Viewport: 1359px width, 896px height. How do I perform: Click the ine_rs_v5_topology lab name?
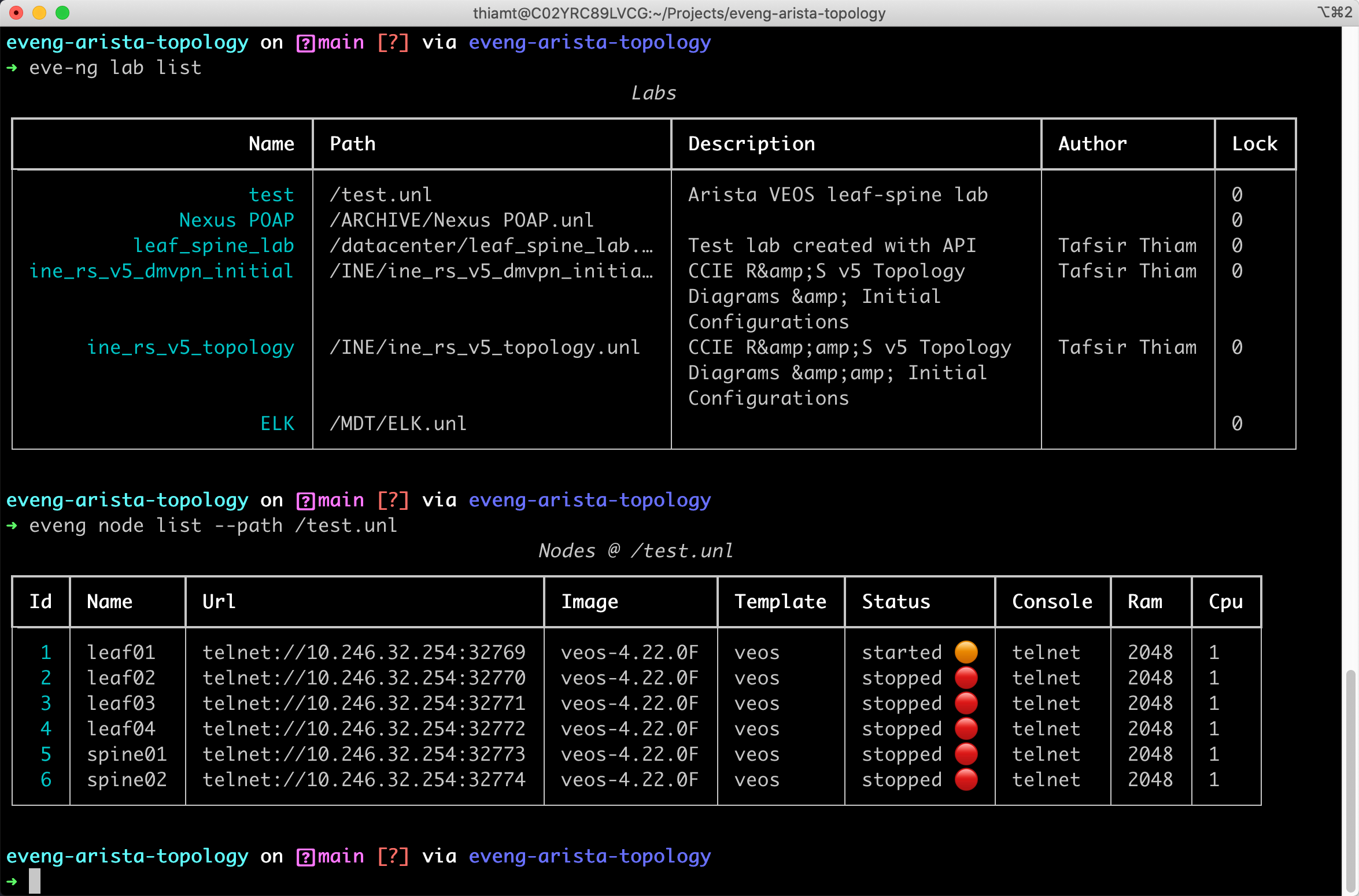tap(190, 347)
